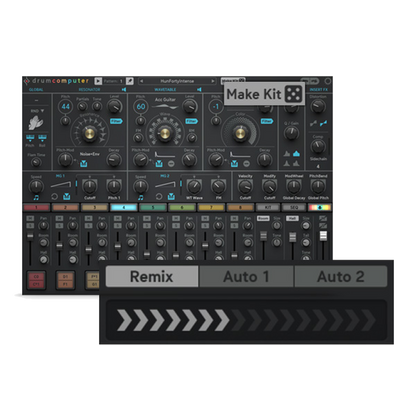Click the dice icon on Make Kit

coord(293,94)
